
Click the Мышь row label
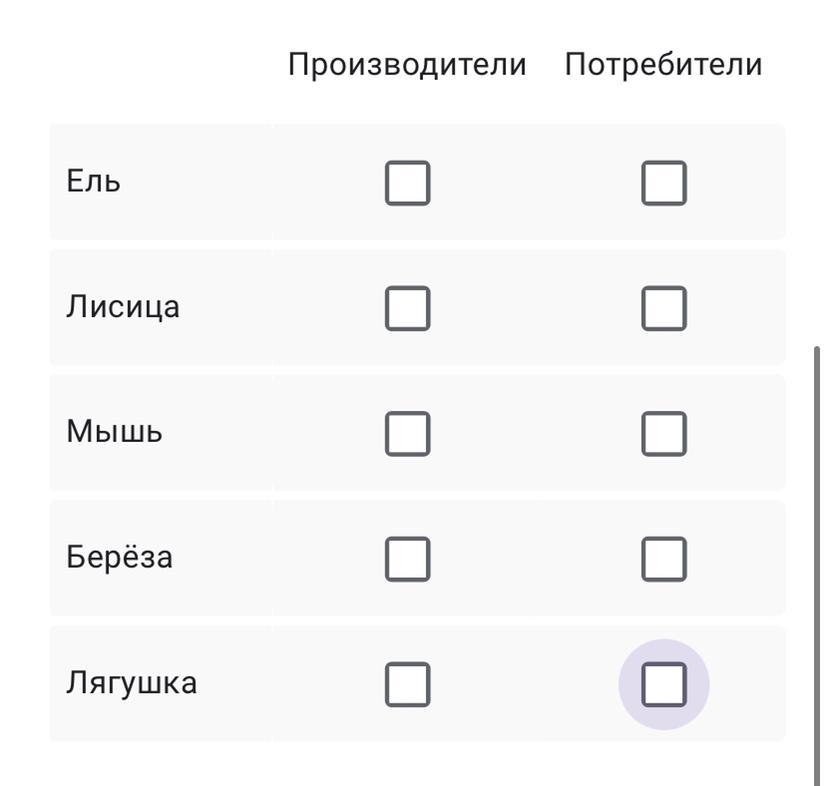114,432
